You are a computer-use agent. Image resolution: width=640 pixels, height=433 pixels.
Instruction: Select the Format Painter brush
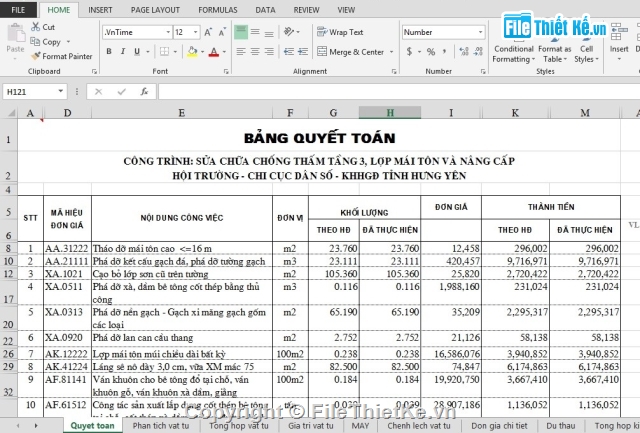click(x=36, y=56)
